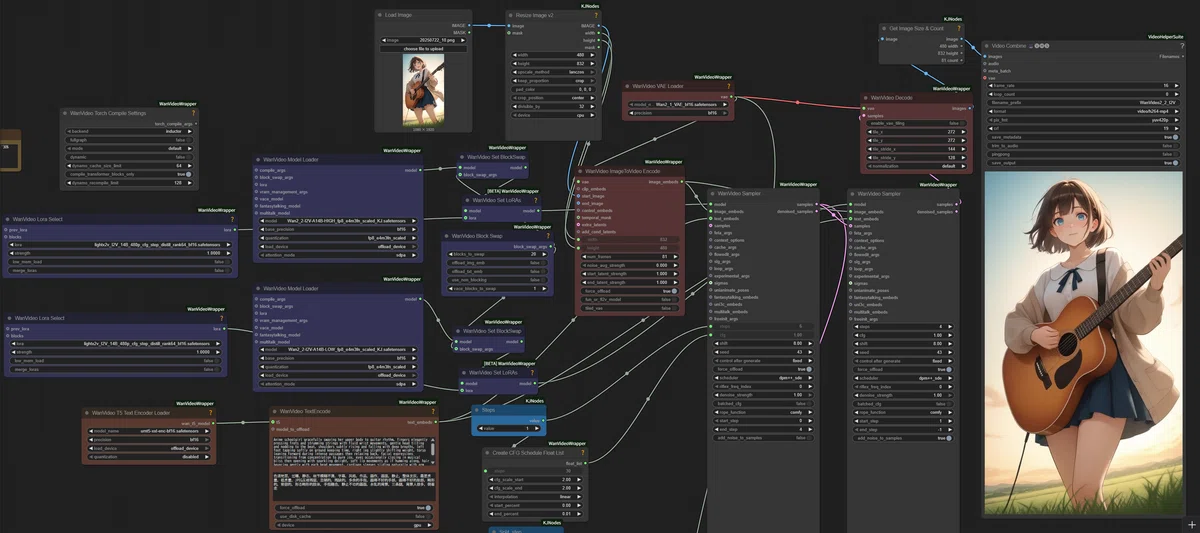Toggle pingpong option in Video Combine
1200x533 pixels.
click(1082, 154)
